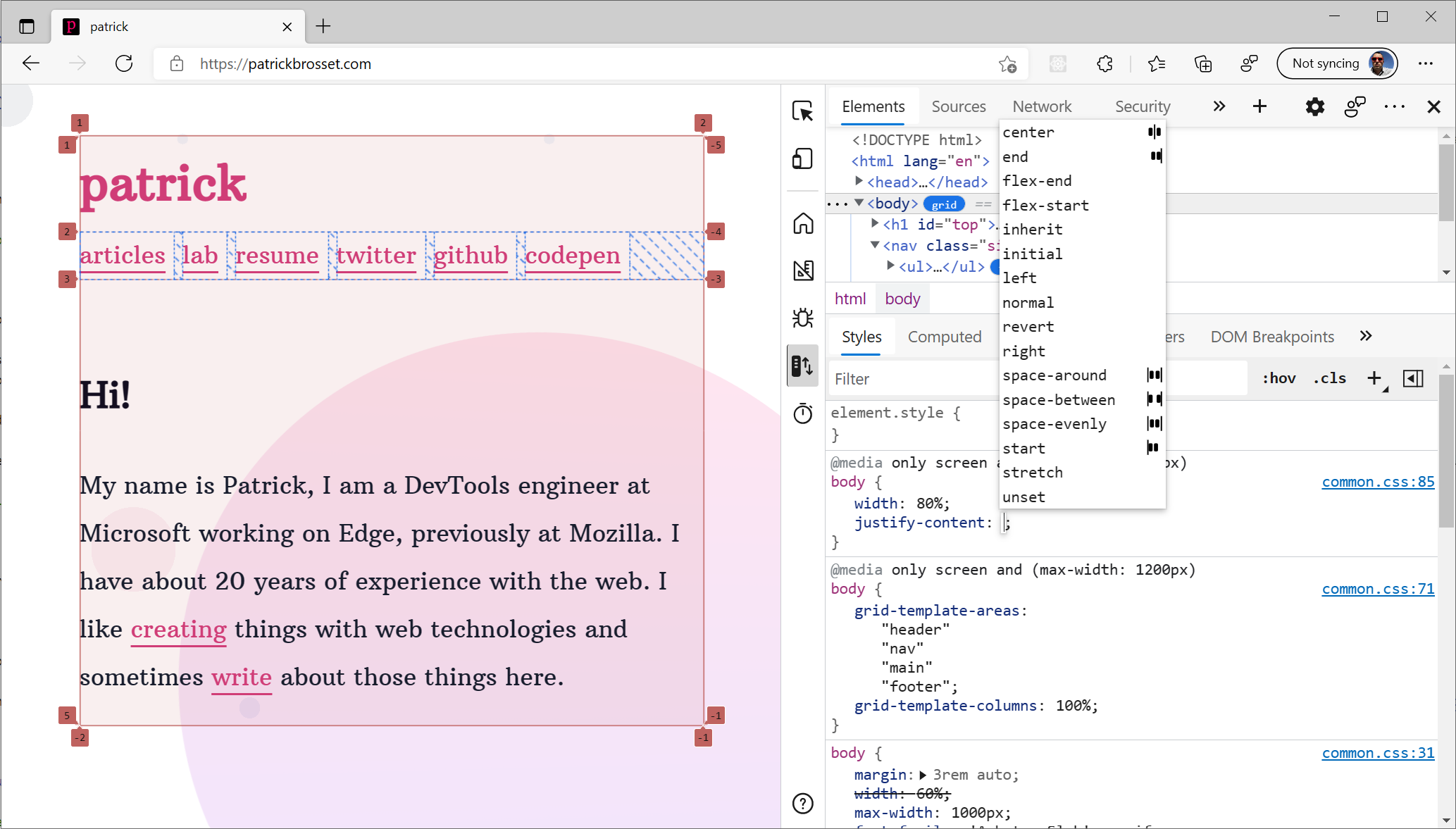Viewport: 1456px width, 829px height.
Task: Open common.css:85 in the Sources panel
Action: click(1377, 482)
